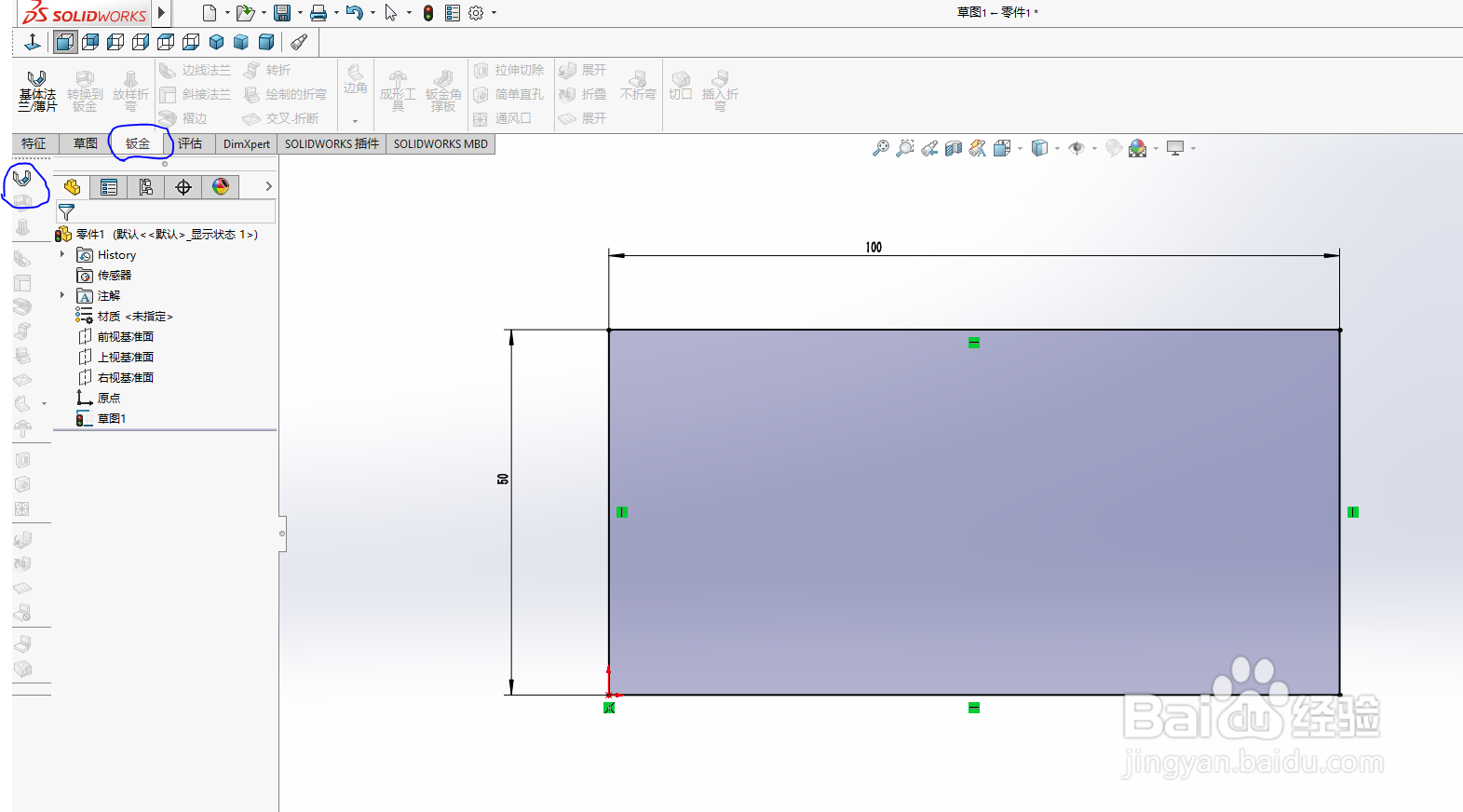Click the Previous View icon
The image size is (1463, 812).
929,148
